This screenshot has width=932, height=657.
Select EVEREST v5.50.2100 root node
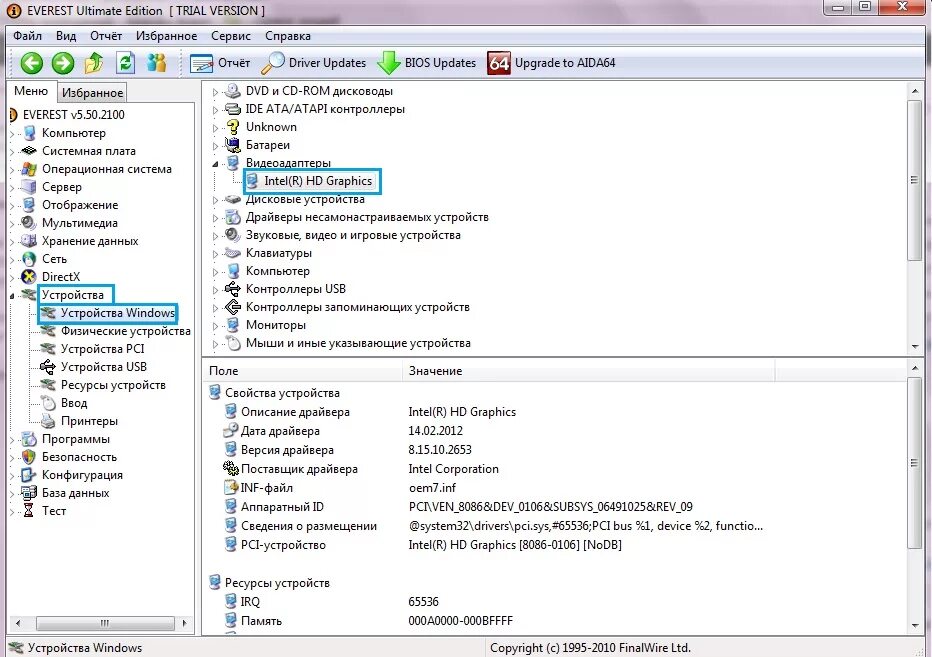coord(74,115)
